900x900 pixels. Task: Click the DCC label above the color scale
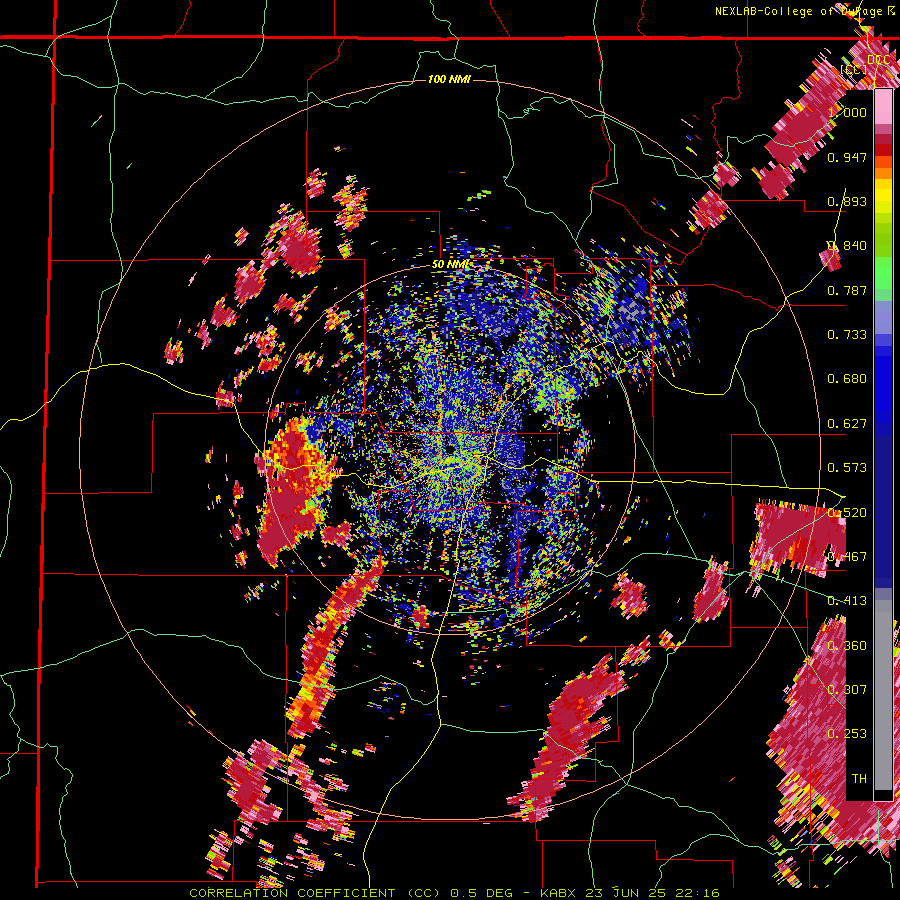pyautogui.click(x=878, y=60)
